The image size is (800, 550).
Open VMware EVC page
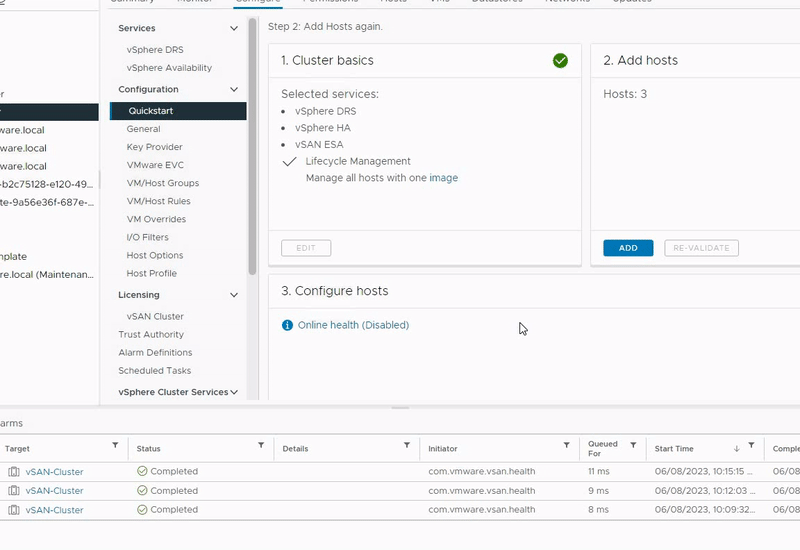pyautogui.click(x=155, y=165)
